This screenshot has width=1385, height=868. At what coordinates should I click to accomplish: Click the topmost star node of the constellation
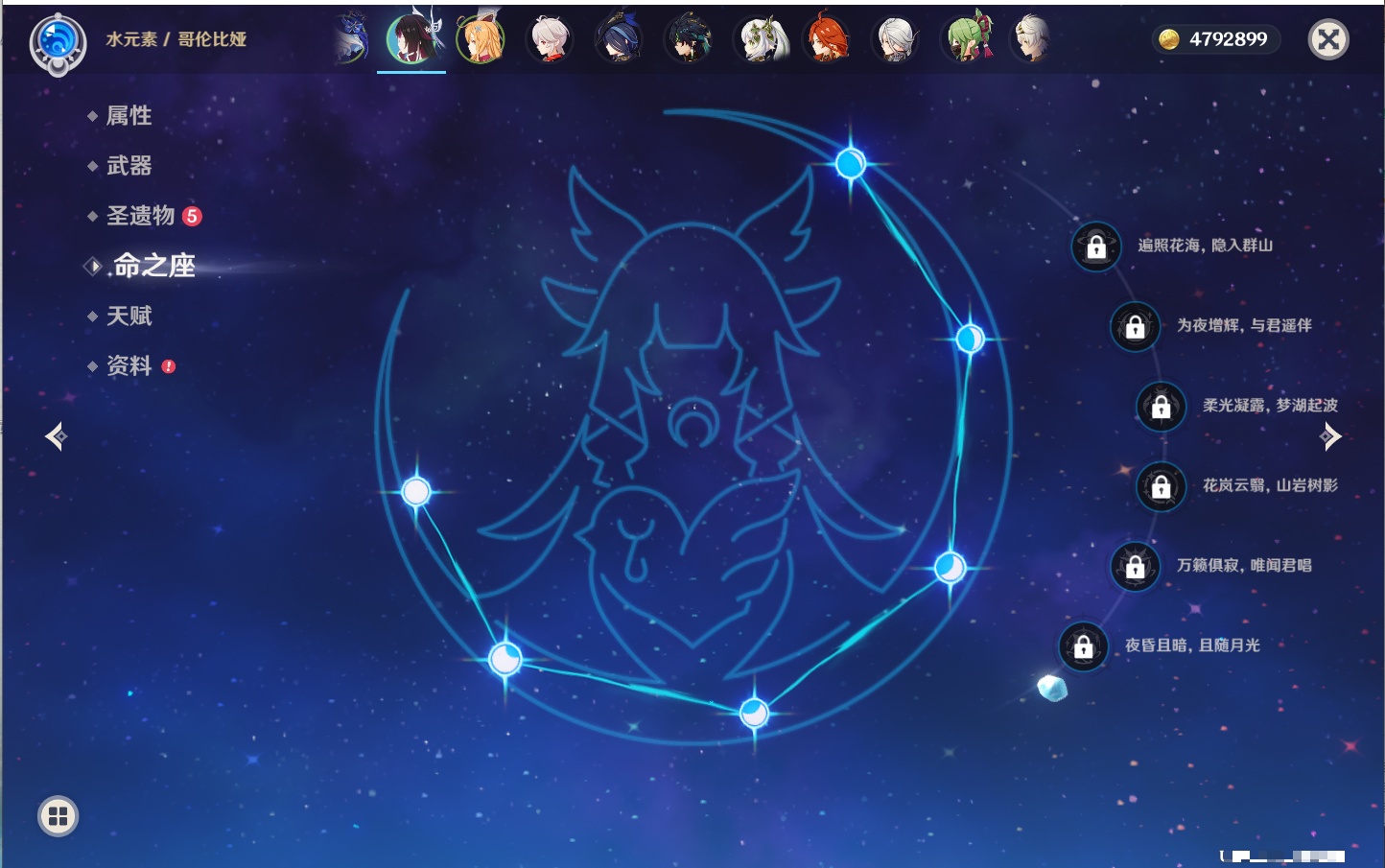[850, 164]
